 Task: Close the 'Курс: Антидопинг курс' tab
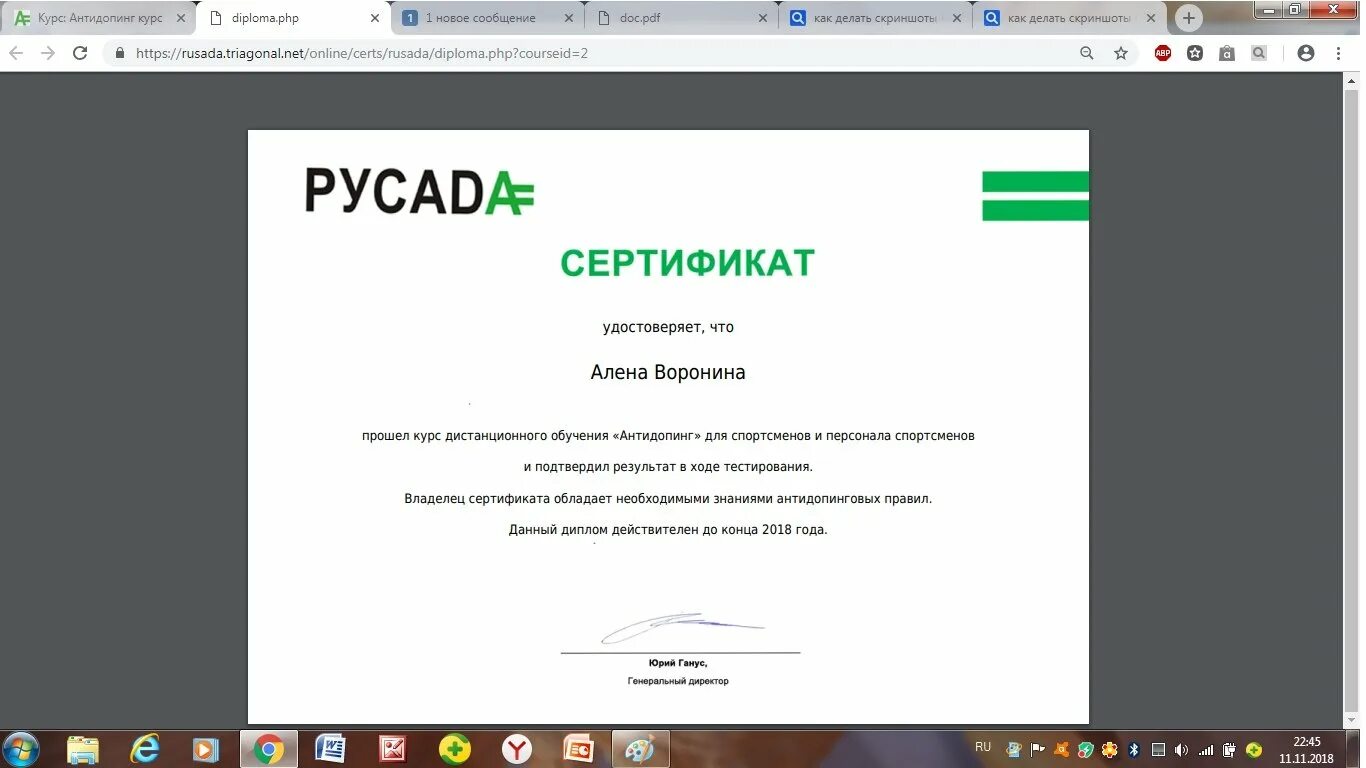pyautogui.click(x=181, y=18)
